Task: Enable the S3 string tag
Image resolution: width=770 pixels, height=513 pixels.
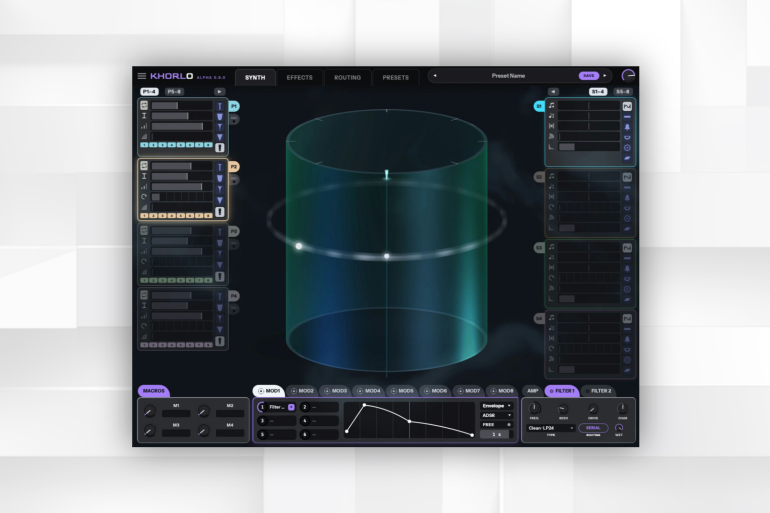Action: [539, 248]
